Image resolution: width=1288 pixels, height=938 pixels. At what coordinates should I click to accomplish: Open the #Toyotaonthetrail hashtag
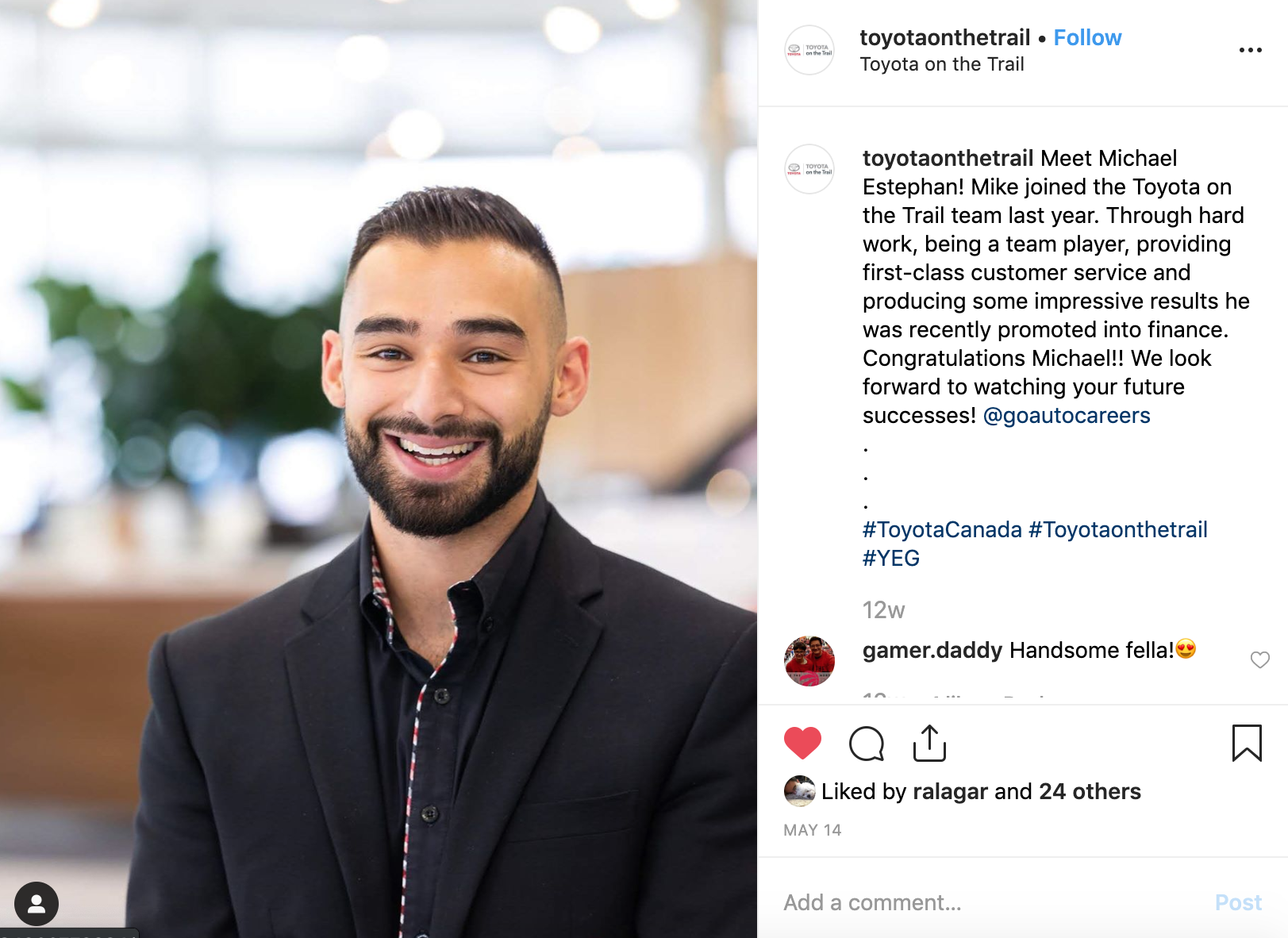point(1118,529)
